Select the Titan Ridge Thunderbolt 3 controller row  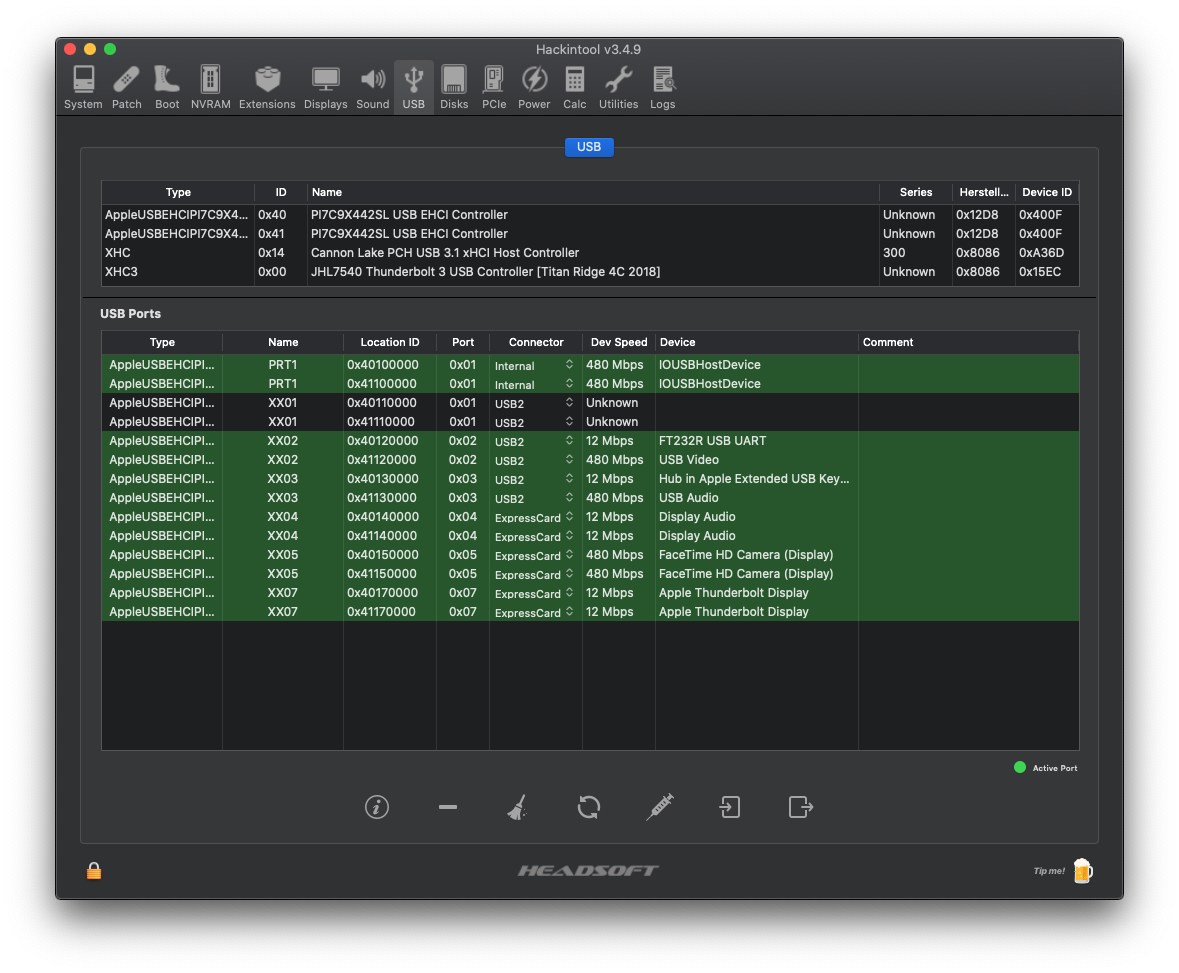(x=485, y=272)
